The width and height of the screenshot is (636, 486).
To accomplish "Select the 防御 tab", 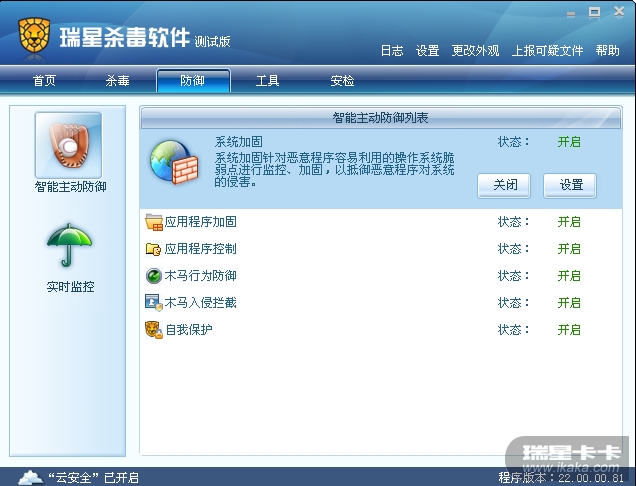I will (193, 80).
